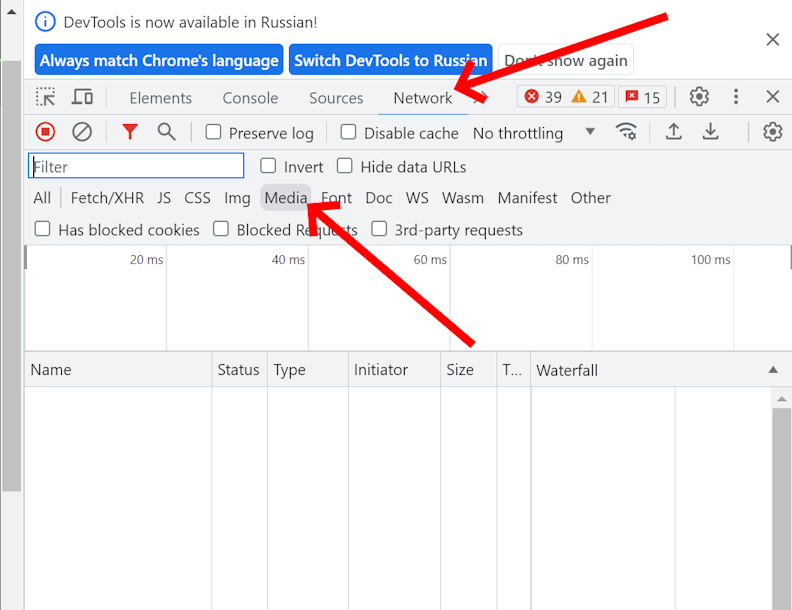Focus the Filter text input
This screenshot has width=792, height=610.
[x=136, y=166]
